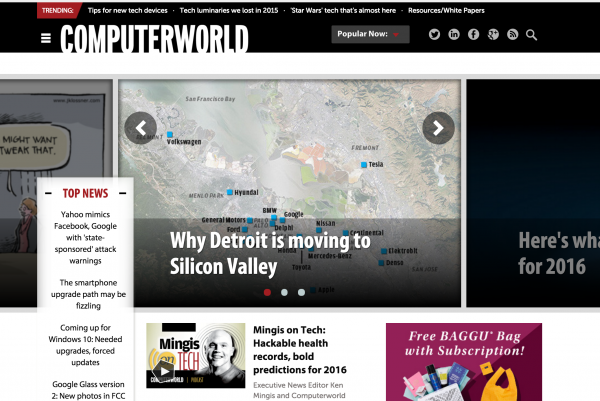Image resolution: width=600 pixels, height=401 pixels.
Task: Open 'Coming up for Windows 10' article
Action: [x=85, y=345]
